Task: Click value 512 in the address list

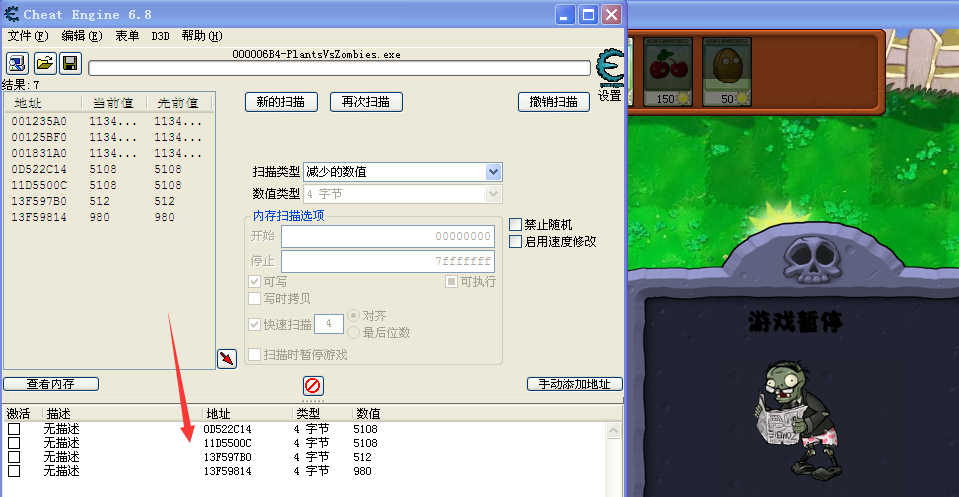Action: tap(362, 457)
